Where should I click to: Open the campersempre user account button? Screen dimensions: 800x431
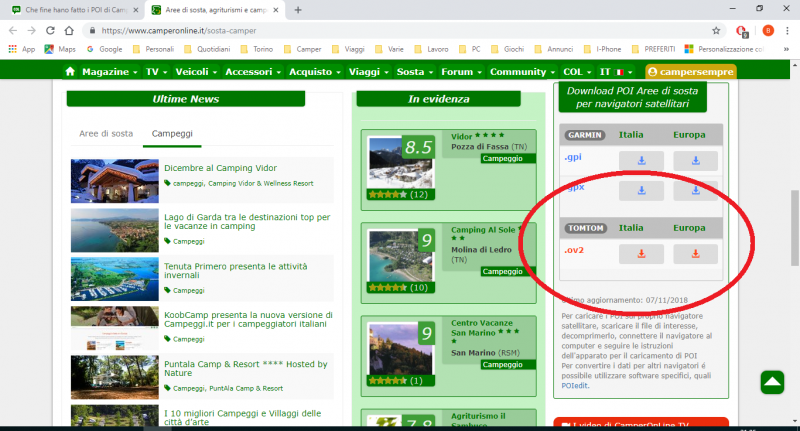click(691, 72)
